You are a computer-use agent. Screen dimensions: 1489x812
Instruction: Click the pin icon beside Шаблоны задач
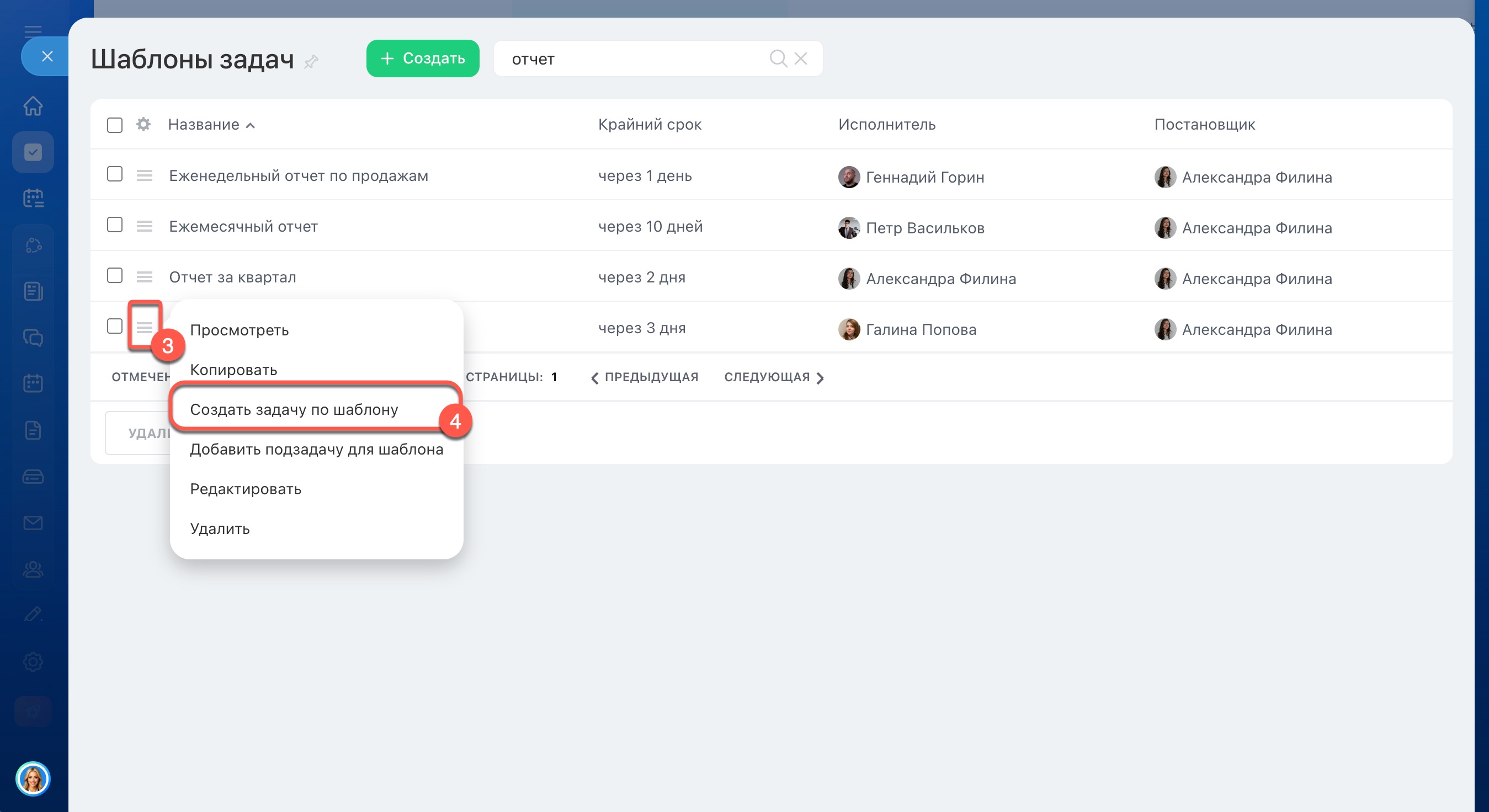(312, 61)
